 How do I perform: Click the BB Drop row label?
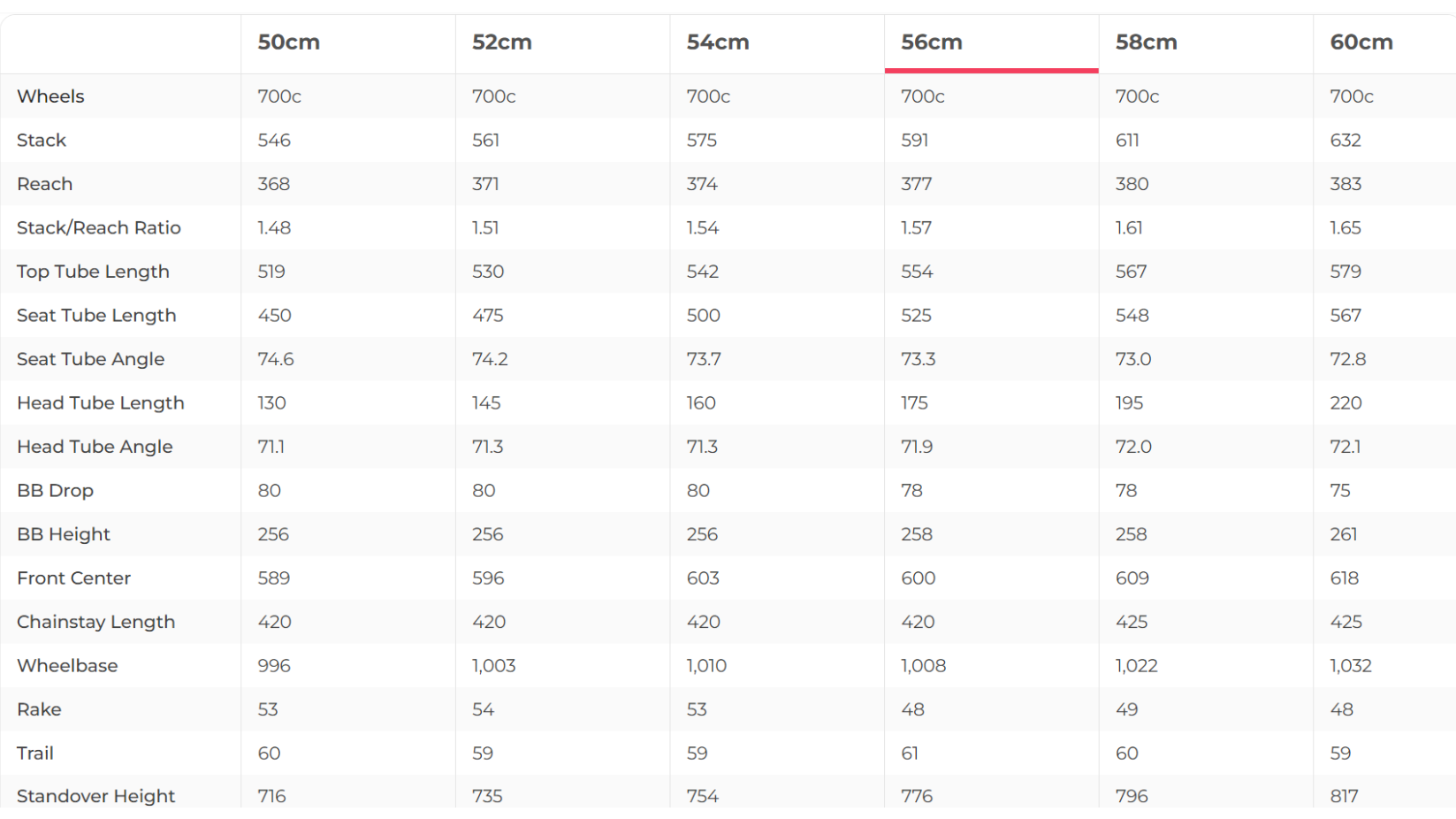click(55, 491)
